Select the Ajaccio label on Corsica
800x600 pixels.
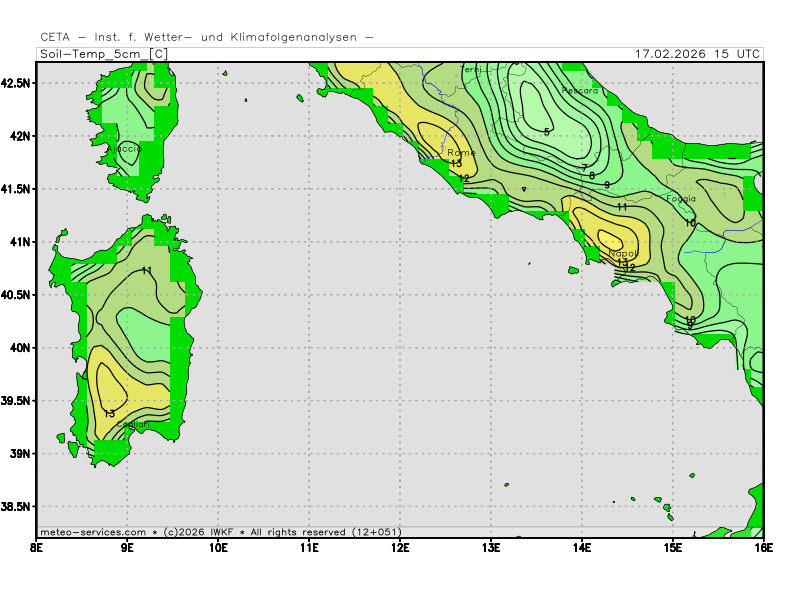tap(124, 149)
